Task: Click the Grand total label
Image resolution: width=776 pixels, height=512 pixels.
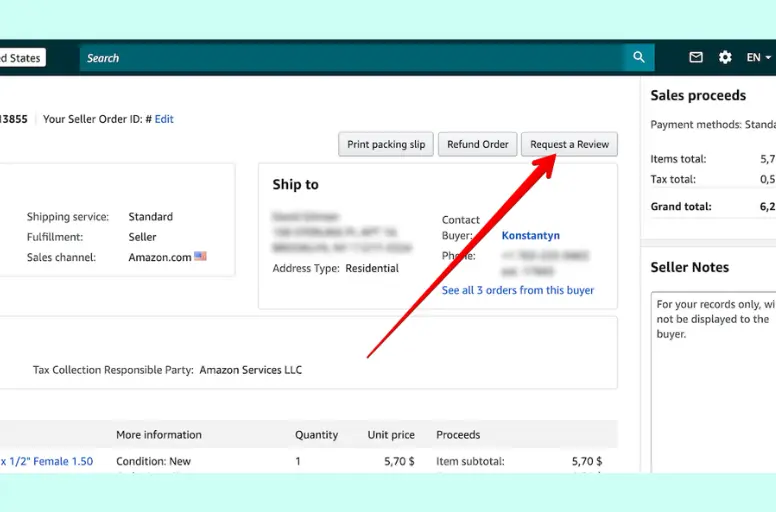Action: (679, 207)
